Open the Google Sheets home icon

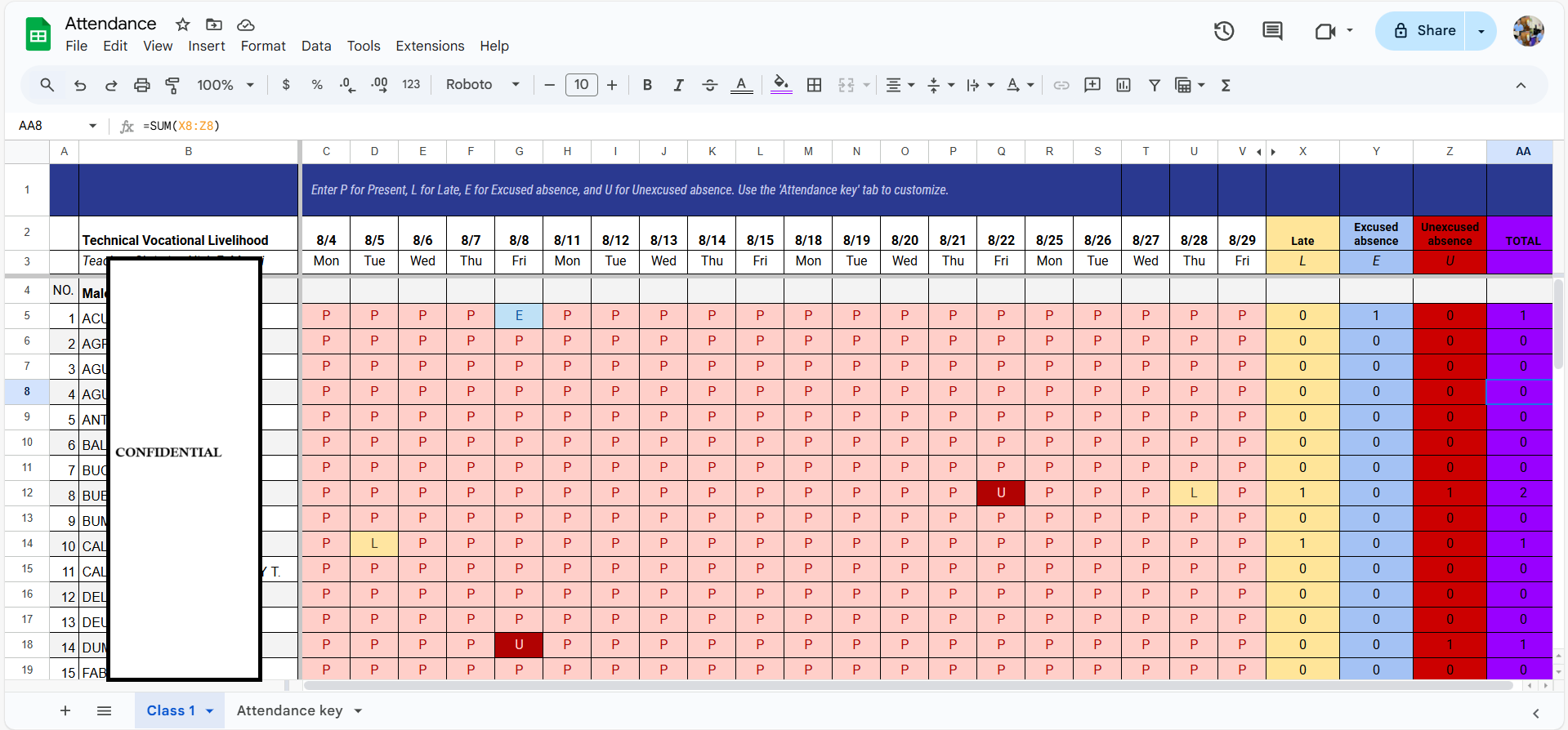coord(38,34)
